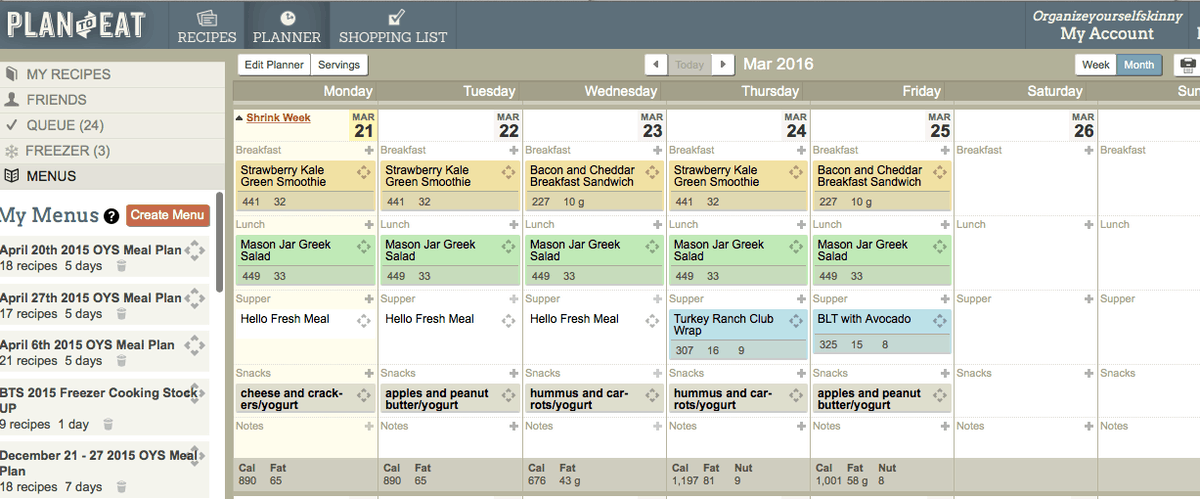1200x499 pixels.
Task: Collapse the week with Shrink Week
Action: click(278, 118)
